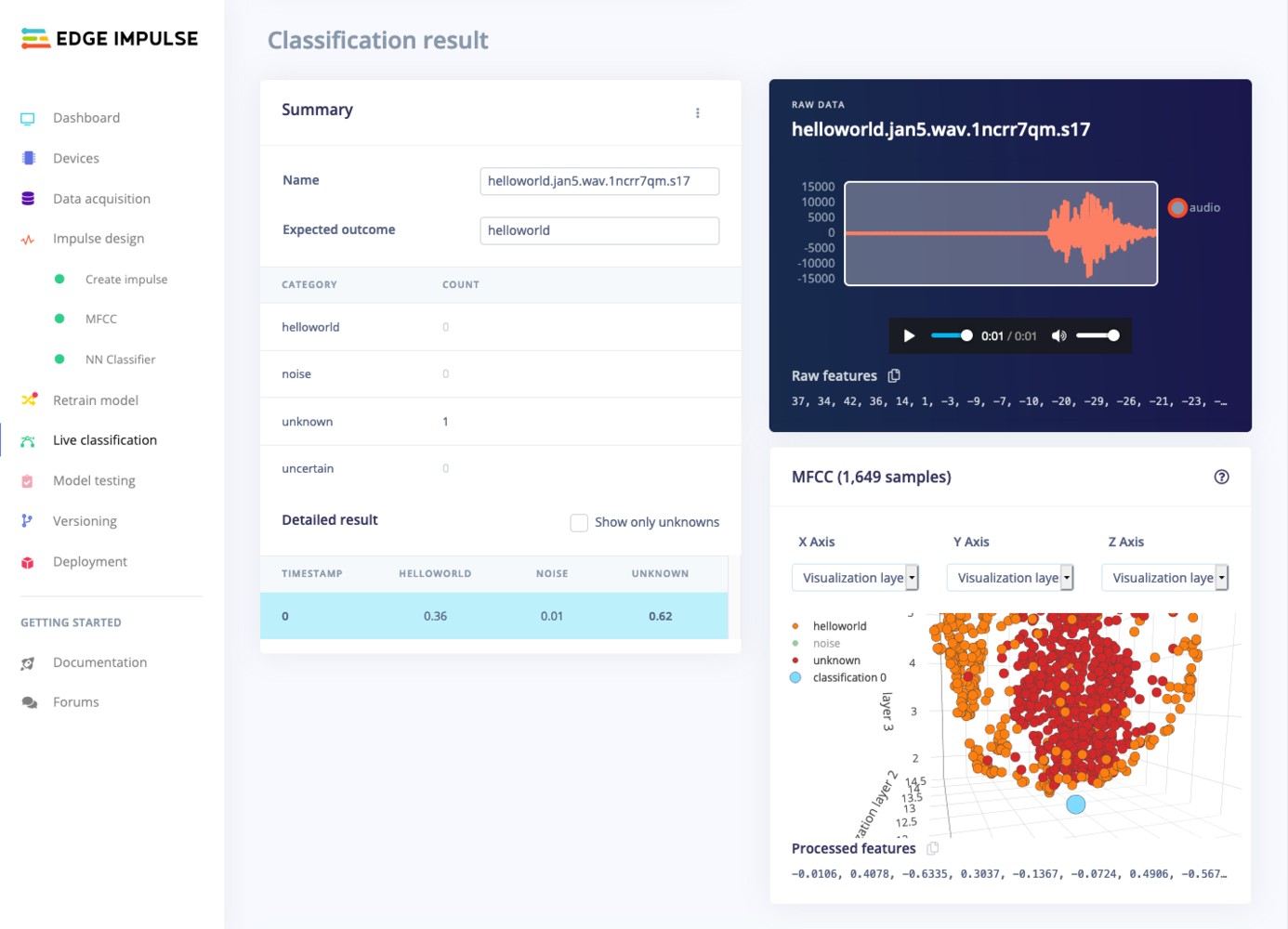
Task: Toggle helloworld legend entry in scatter plot
Action: [x=830, y=626]
